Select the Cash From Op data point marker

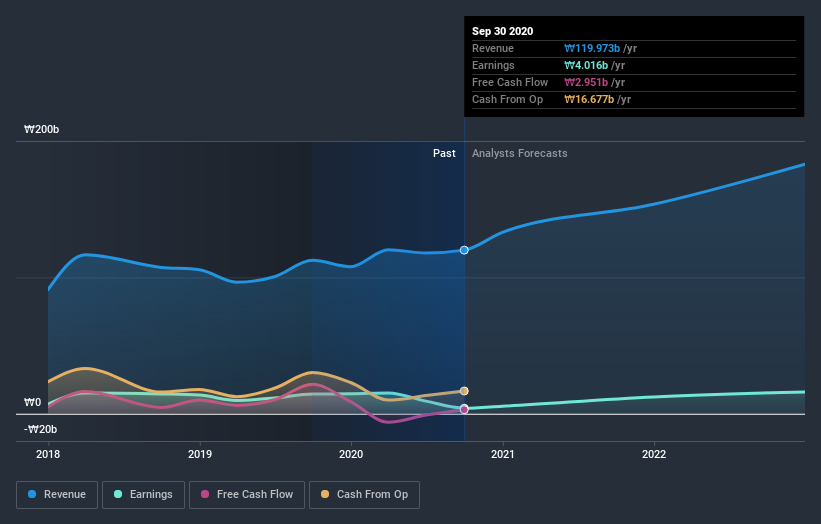click(464, 391)
